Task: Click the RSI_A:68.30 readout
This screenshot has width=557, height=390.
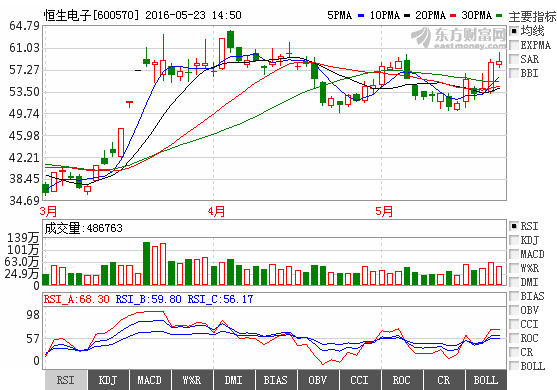Action: click(77, 299)
